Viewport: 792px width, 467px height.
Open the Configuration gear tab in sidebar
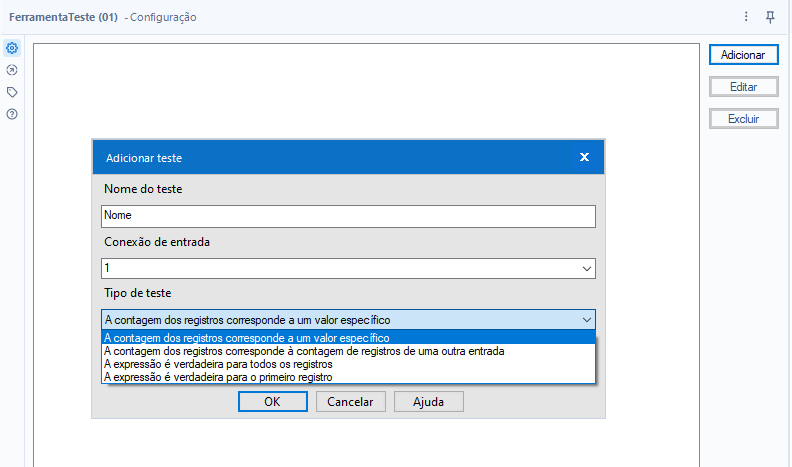point(12,48)
